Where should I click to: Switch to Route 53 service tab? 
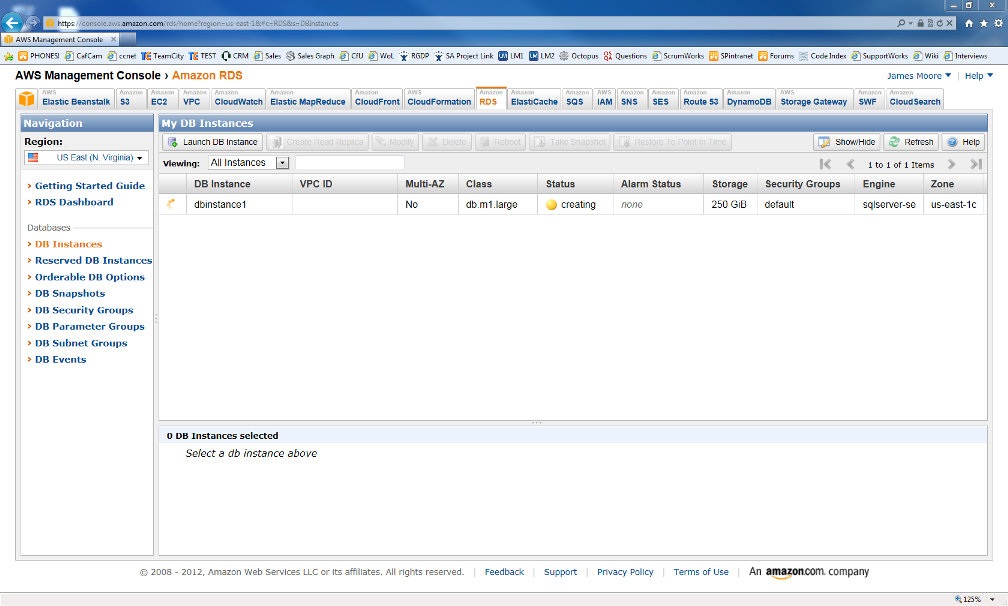(x=700, y=98)
